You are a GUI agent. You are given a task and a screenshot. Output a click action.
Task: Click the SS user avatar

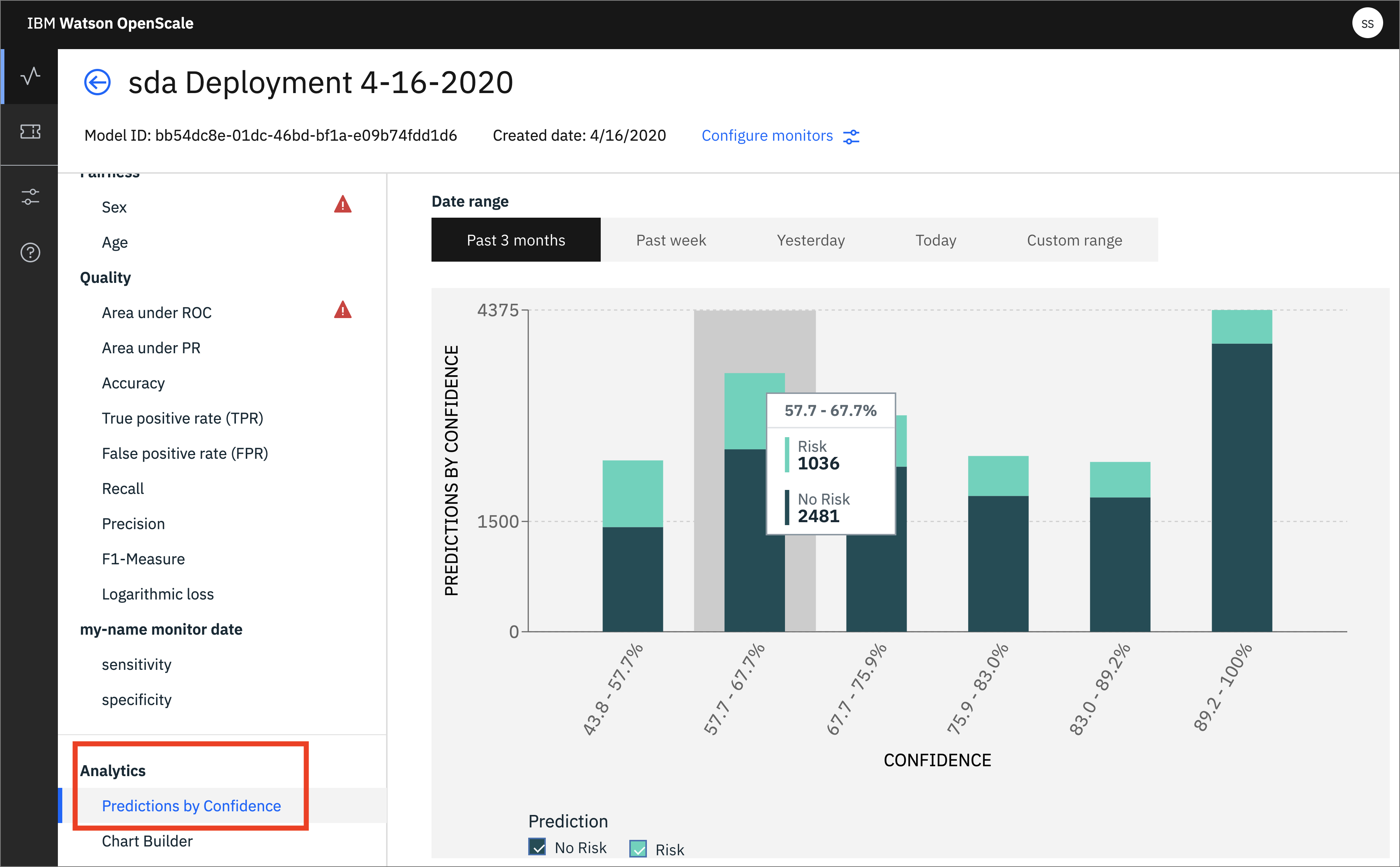[1367, 23]
